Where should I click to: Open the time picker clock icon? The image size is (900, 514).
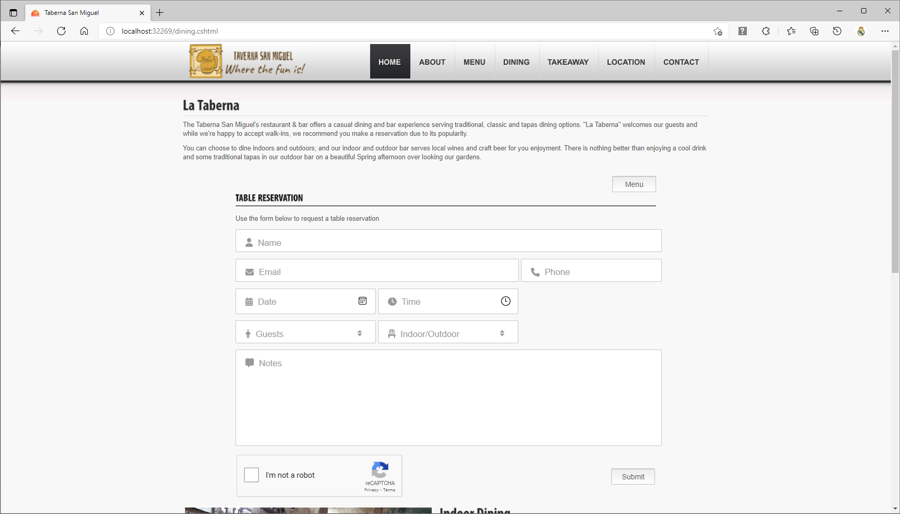505,301
